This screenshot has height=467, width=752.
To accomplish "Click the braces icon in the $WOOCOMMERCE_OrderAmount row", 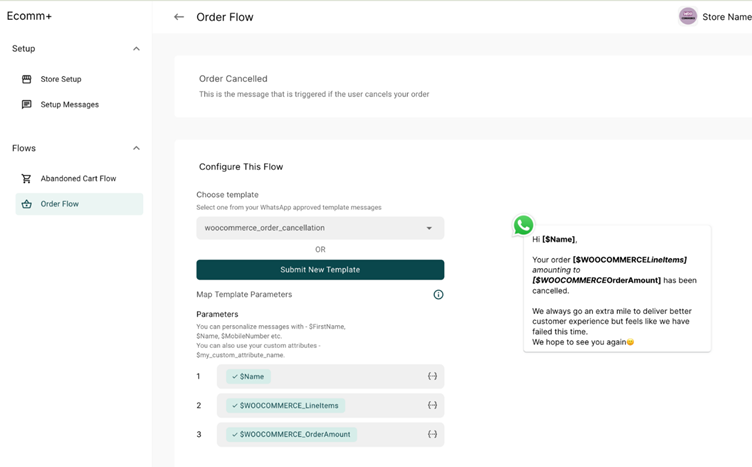I will point(432,434).
